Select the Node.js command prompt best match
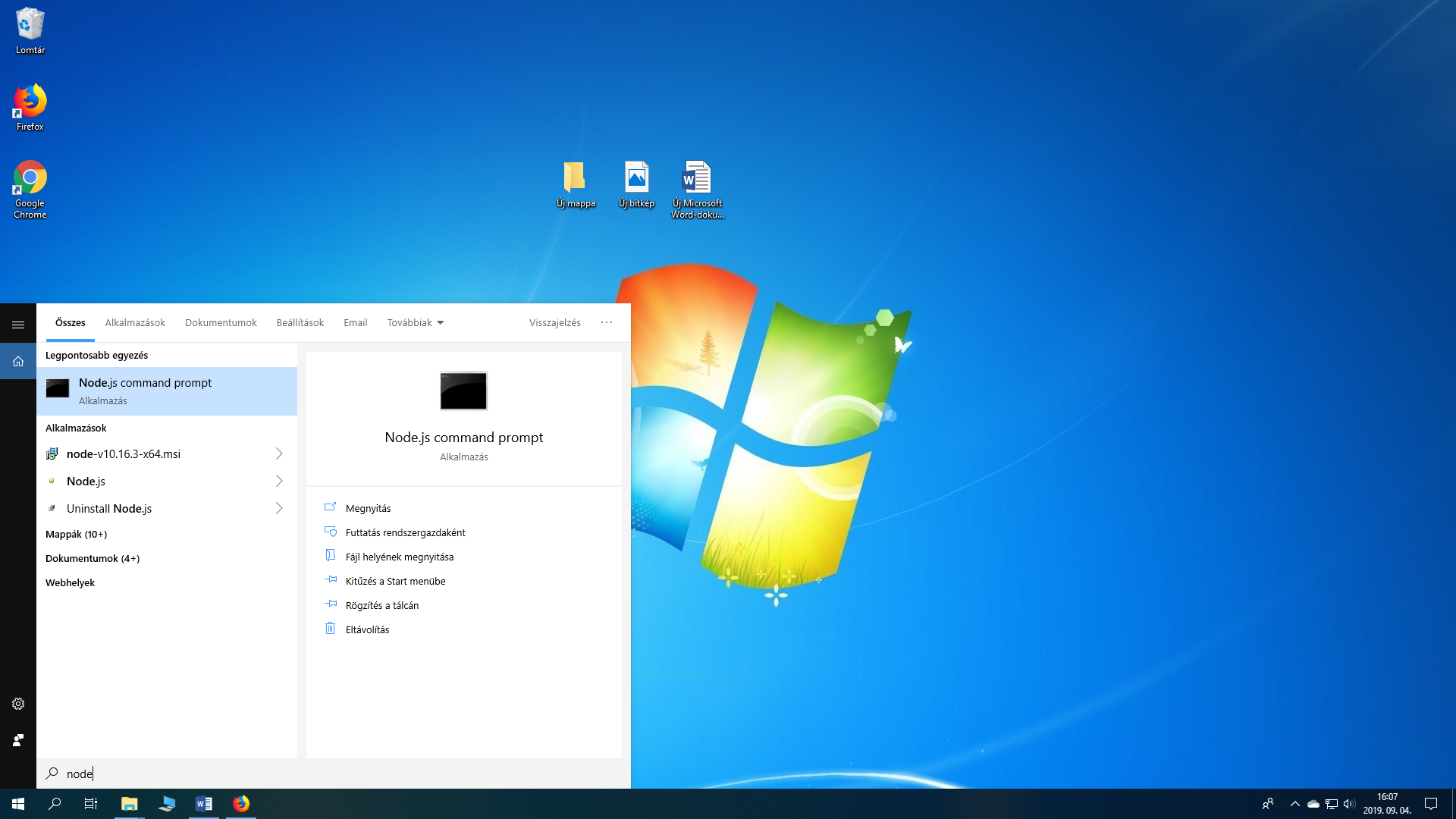The height and width of the screenshot is (819, 1456). tap(167, 391)
